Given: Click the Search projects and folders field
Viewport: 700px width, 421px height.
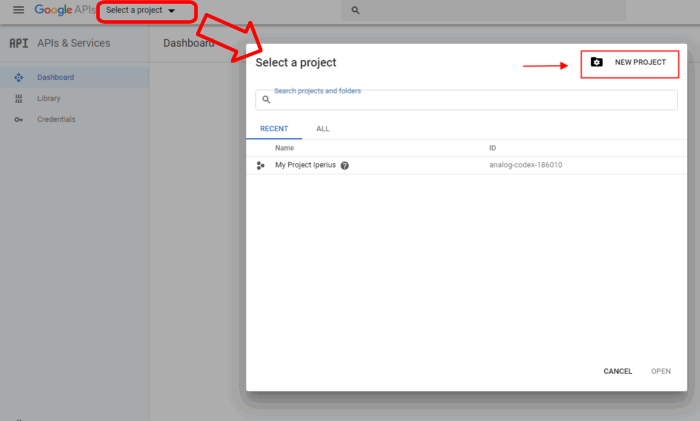Looking at the screenshot, I should 470,100.
